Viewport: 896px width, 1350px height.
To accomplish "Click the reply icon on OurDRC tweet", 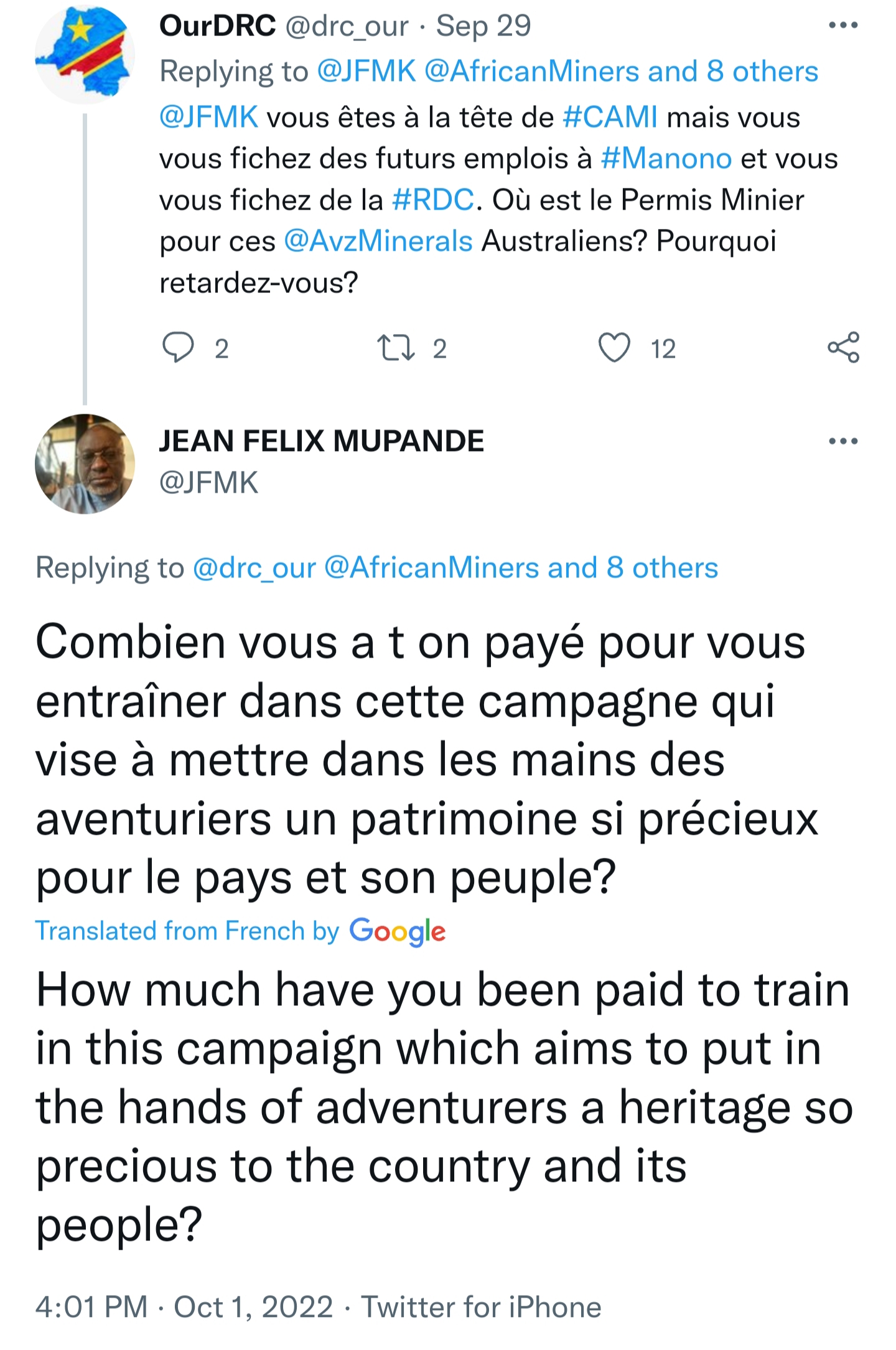I will pyautogui.click(x=179, y=348).
